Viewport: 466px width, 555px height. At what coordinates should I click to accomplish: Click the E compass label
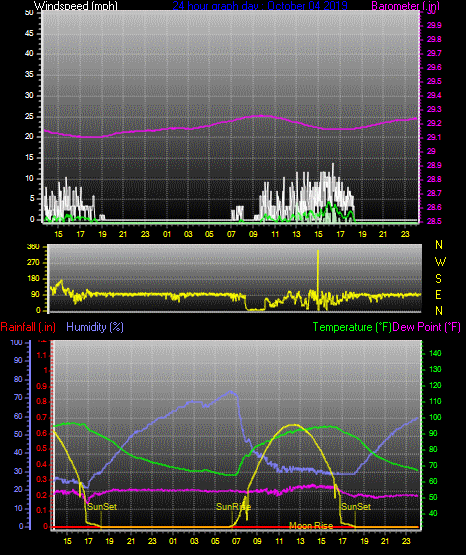(438, 294)
